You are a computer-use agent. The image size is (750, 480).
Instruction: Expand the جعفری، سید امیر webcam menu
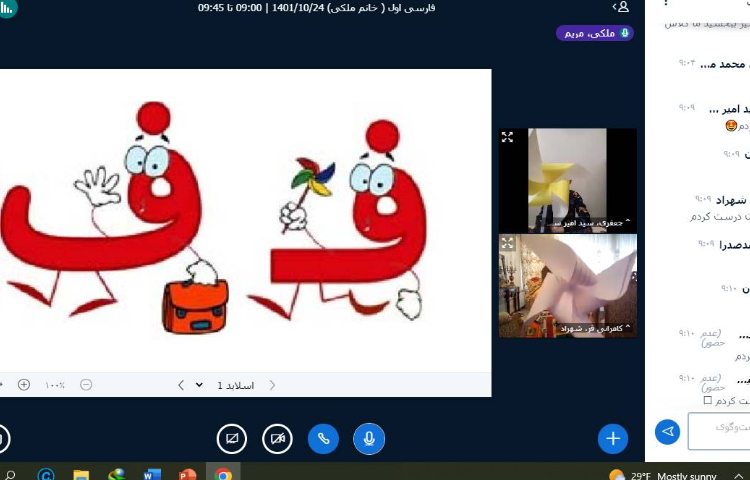[591, 223]
